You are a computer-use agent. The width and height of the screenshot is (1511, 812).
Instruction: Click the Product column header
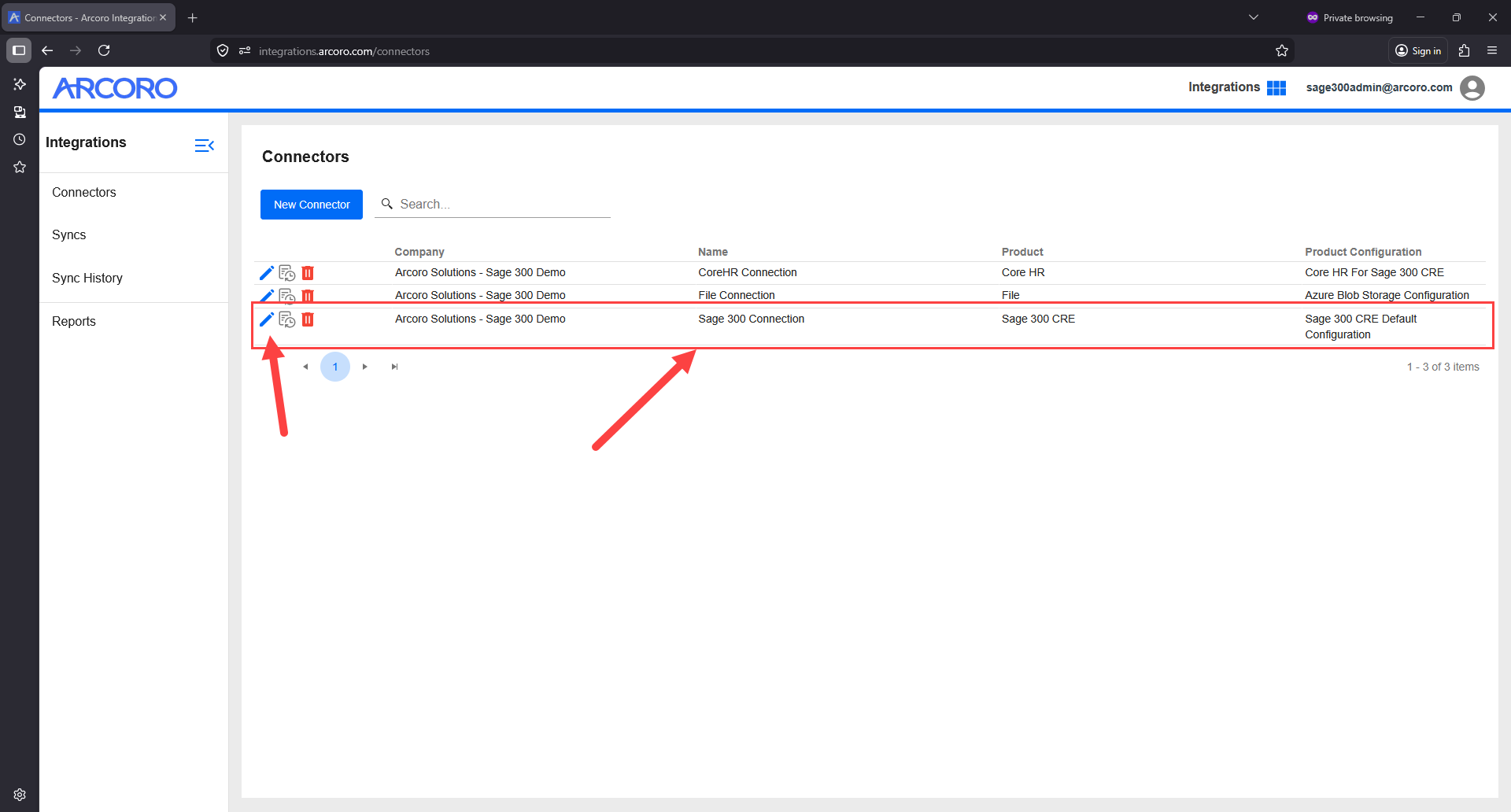click(1022, 252)
